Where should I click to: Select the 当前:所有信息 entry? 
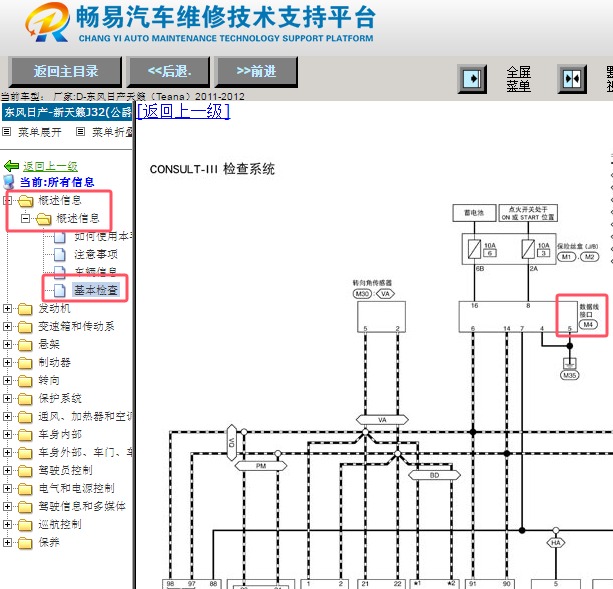coord(57,182)
